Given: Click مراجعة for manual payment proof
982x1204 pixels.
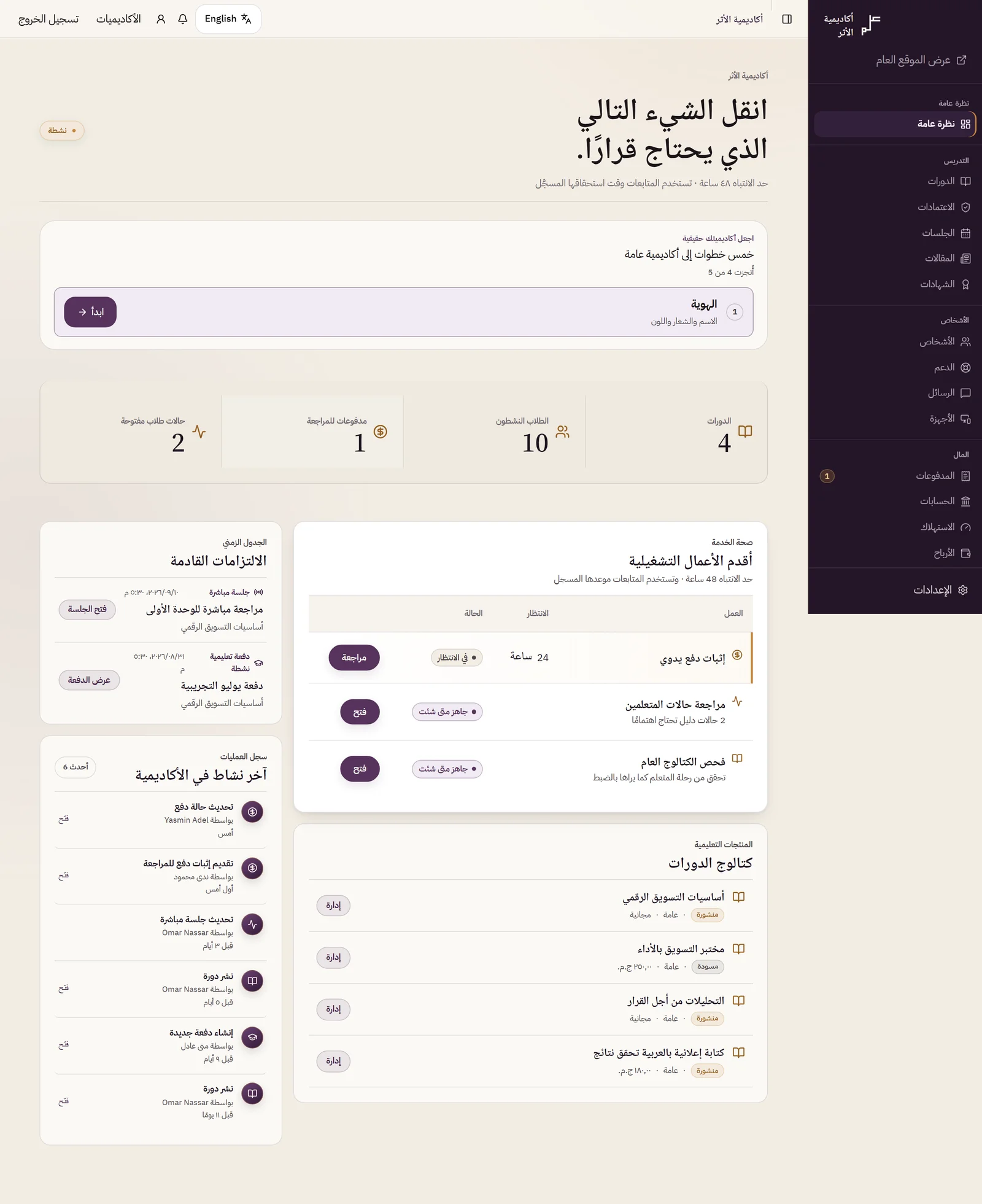Looking at the screenshot, I should click(x=354, y=658).
